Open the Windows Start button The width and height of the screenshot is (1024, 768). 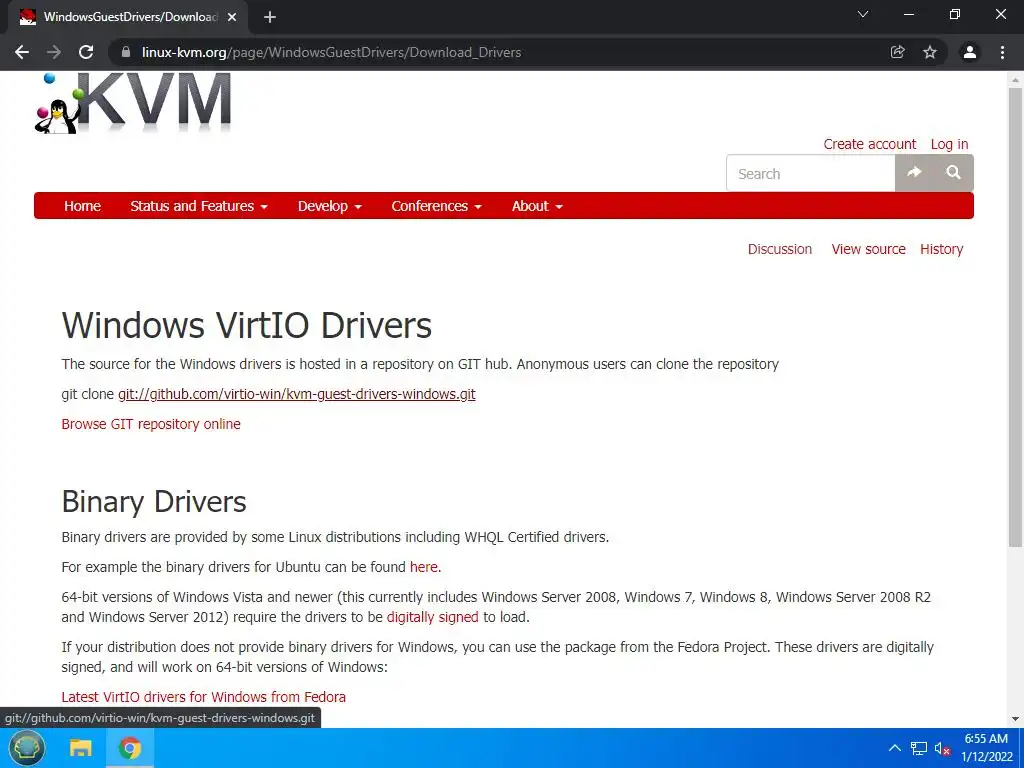[27, 748]
